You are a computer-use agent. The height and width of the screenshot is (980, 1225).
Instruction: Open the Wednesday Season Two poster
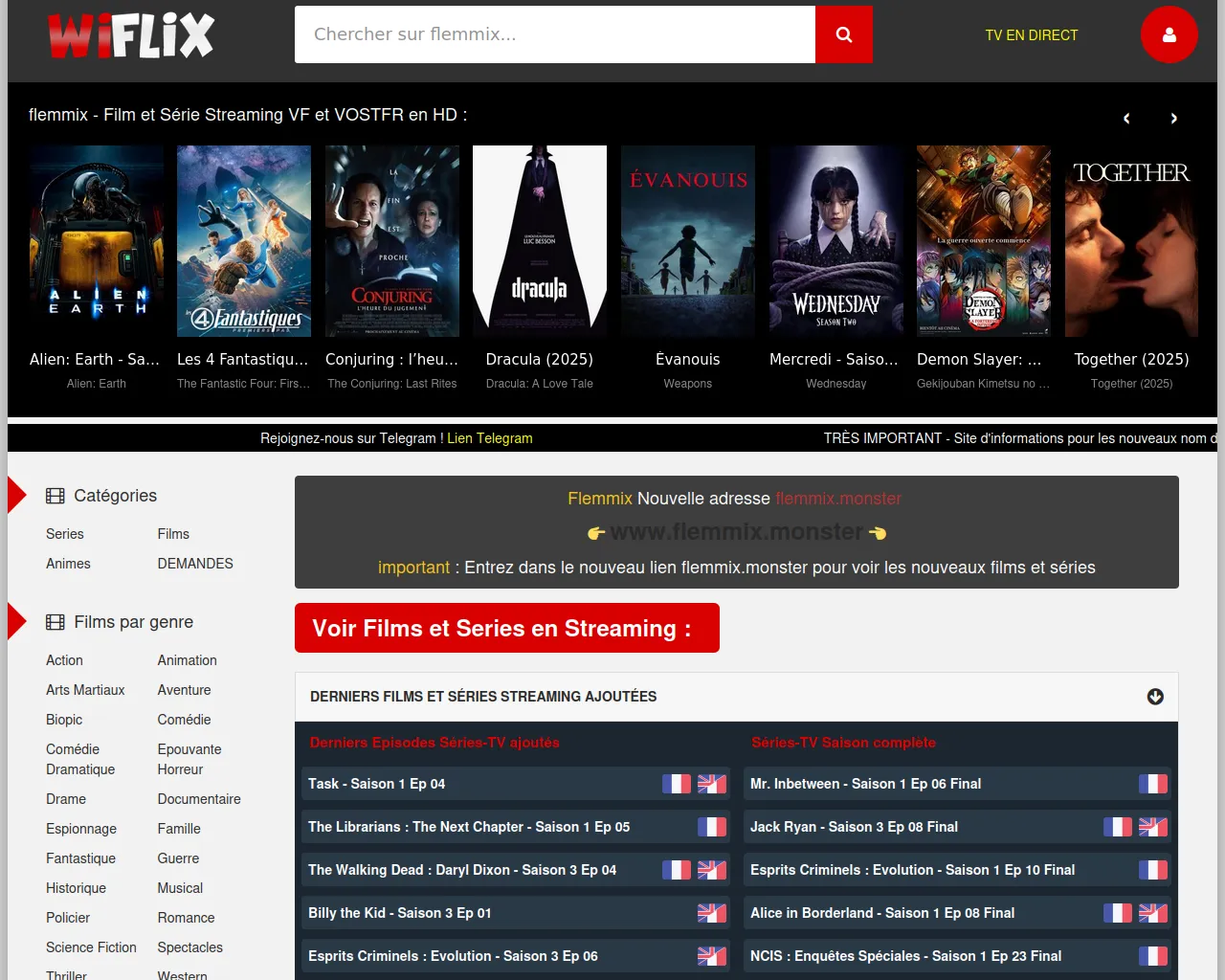(x=836, y=241)
